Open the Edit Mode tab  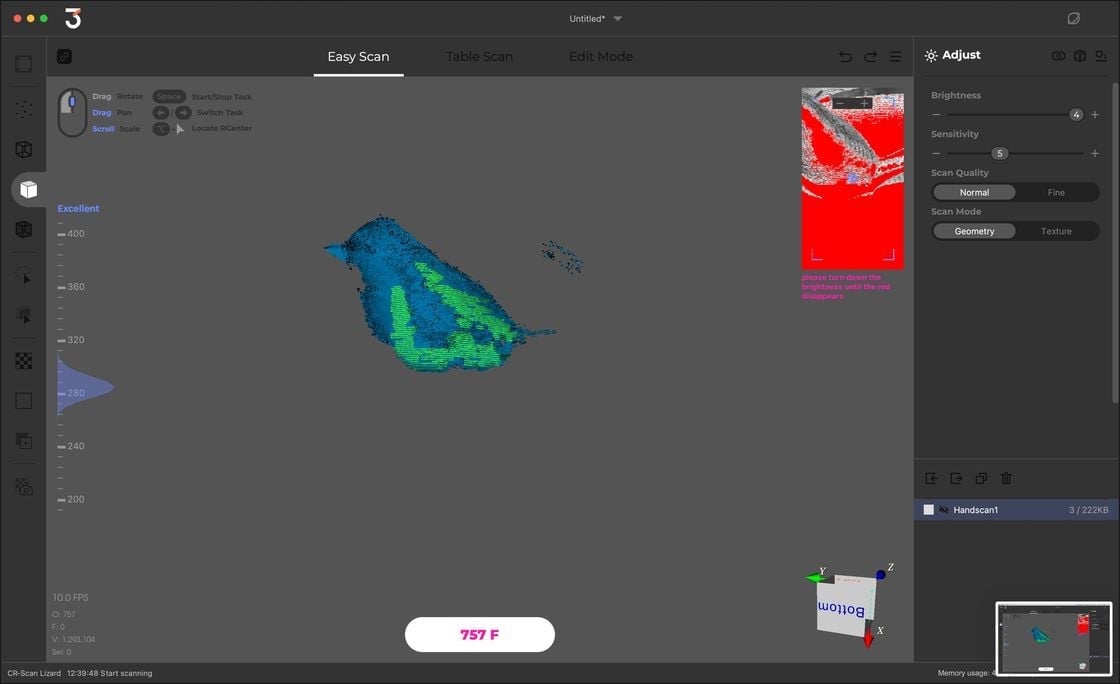coord(600,57)
